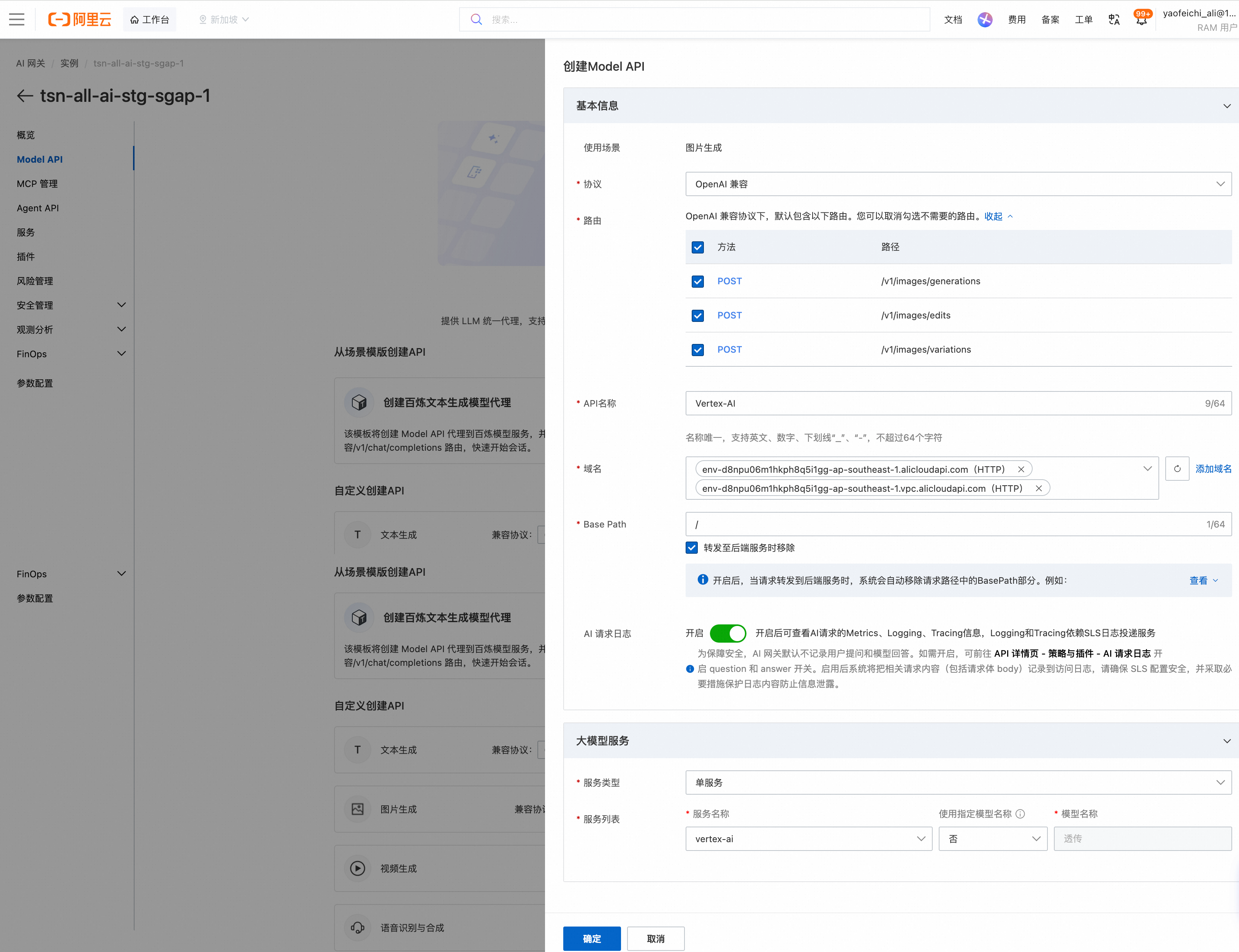Click the AI 网关 breadcrumb
This screenshot has width=1239, height=952.
coord(31,63)
